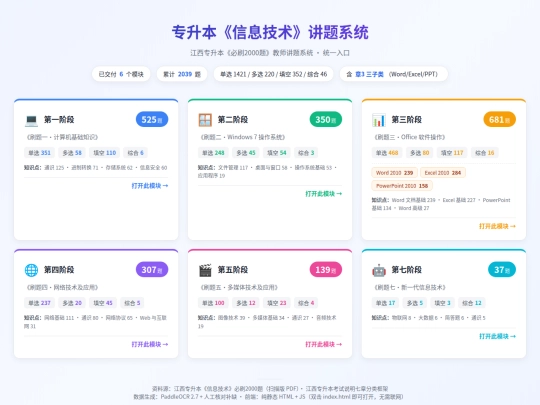Image resolution: width=540 pixels, height=405 pixels.
Task: Click the 681 count badge
Action: 500,120
